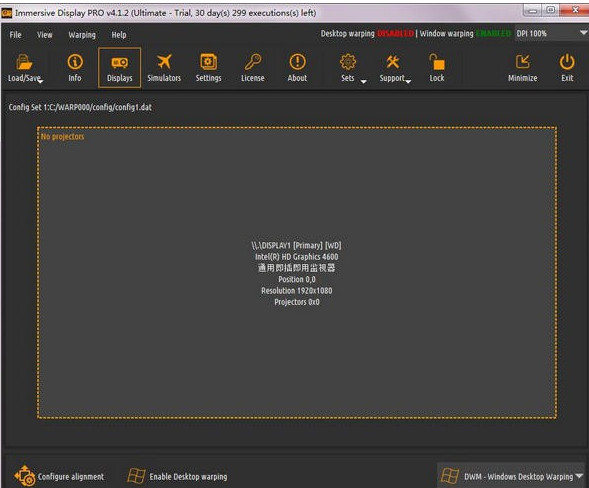Click the Configure alignment icon

tap(25, 476)
